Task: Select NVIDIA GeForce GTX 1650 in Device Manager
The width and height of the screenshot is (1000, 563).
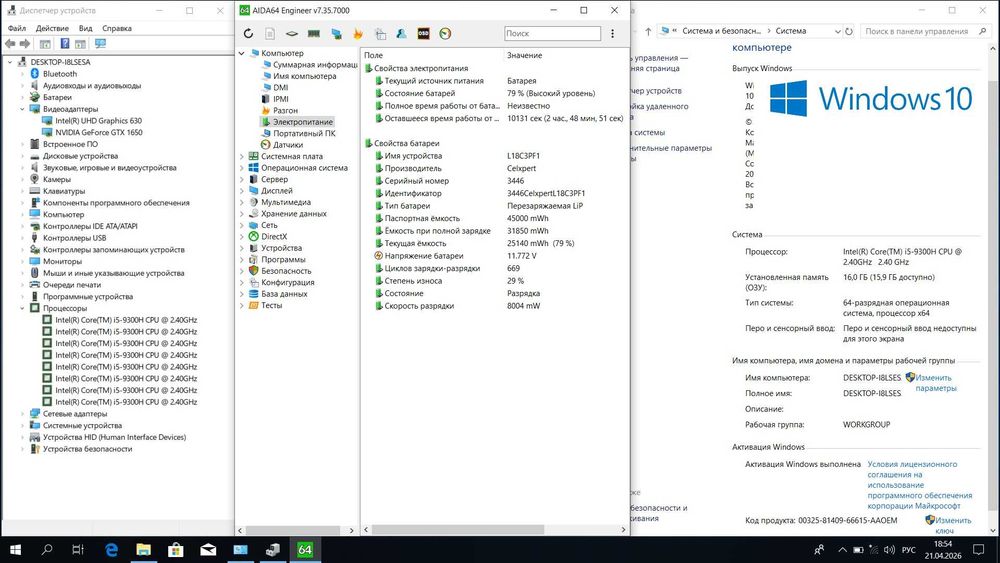Action: click(x=99, y=133)
